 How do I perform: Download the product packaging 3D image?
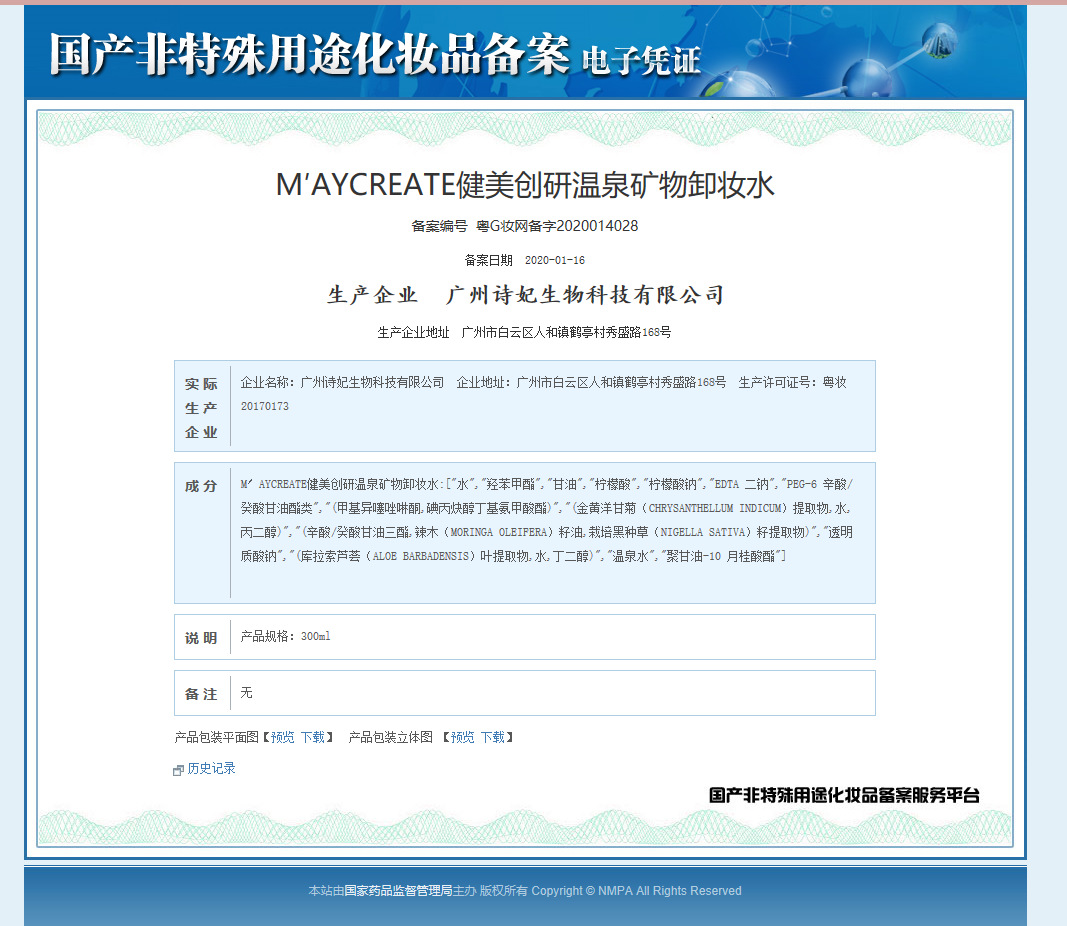point(493,738)
